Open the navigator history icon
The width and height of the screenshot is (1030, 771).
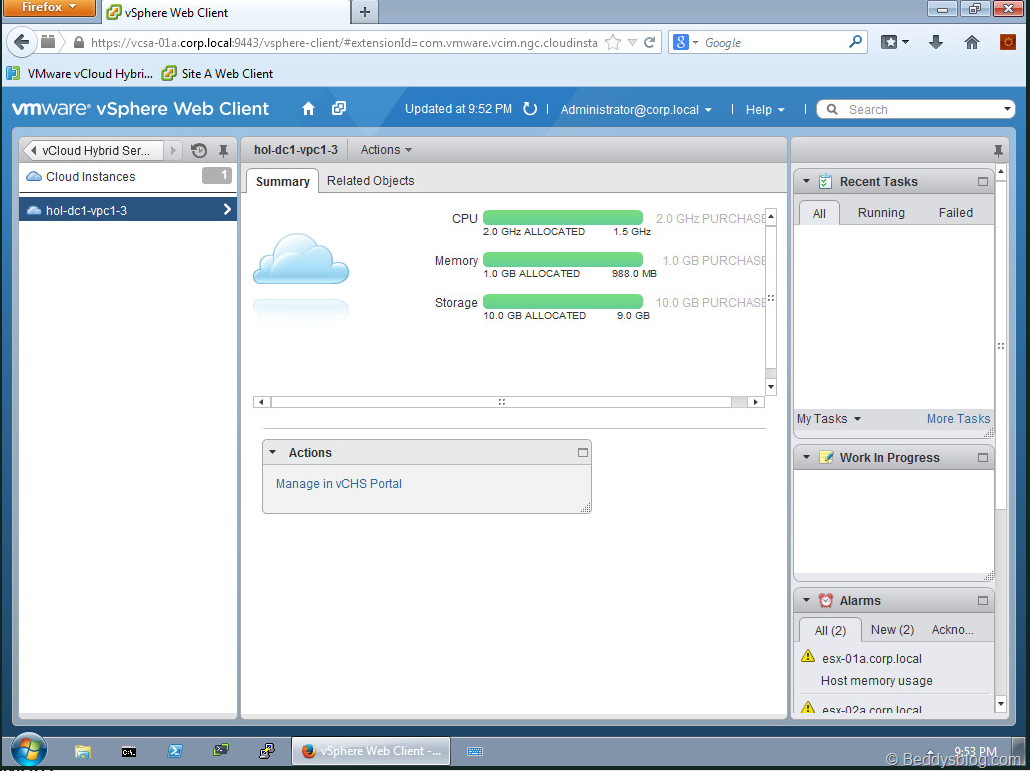(x=199, y=150)
